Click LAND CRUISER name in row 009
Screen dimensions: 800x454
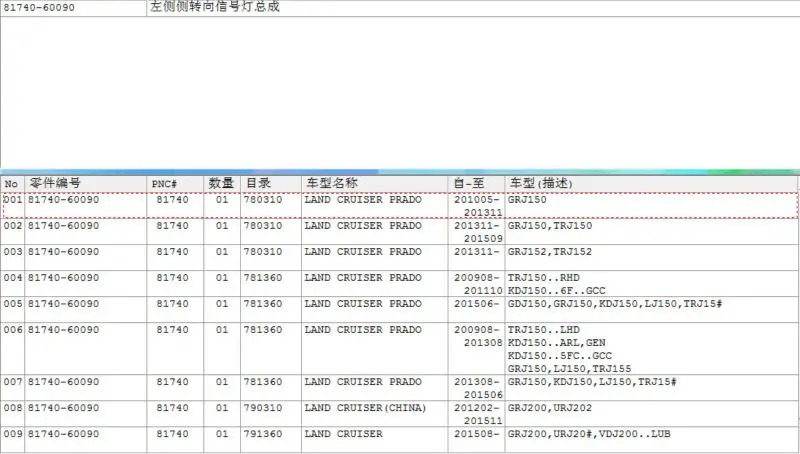343,434
